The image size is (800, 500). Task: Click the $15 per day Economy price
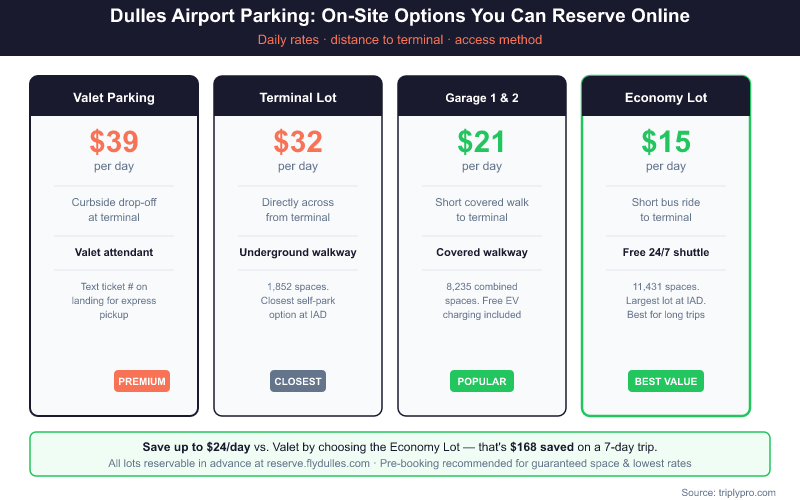click(666, 142)
